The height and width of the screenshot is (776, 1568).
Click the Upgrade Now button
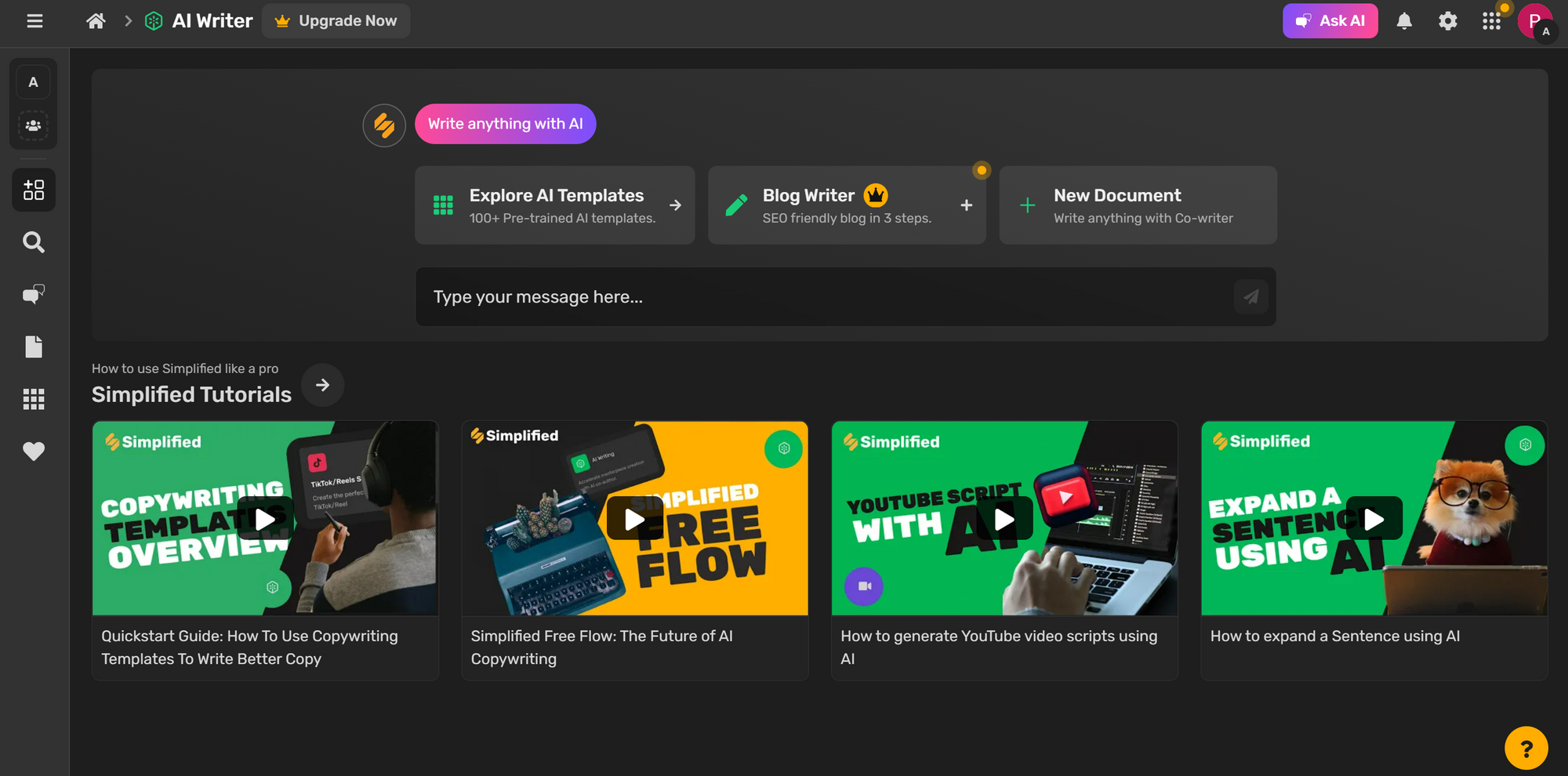[336, 21]
